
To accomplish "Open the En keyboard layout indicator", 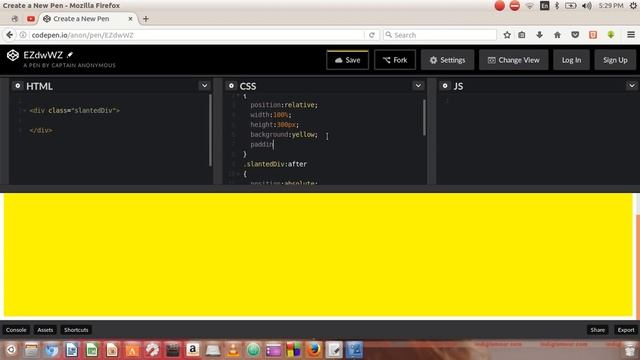I will [x=544, y=6].
